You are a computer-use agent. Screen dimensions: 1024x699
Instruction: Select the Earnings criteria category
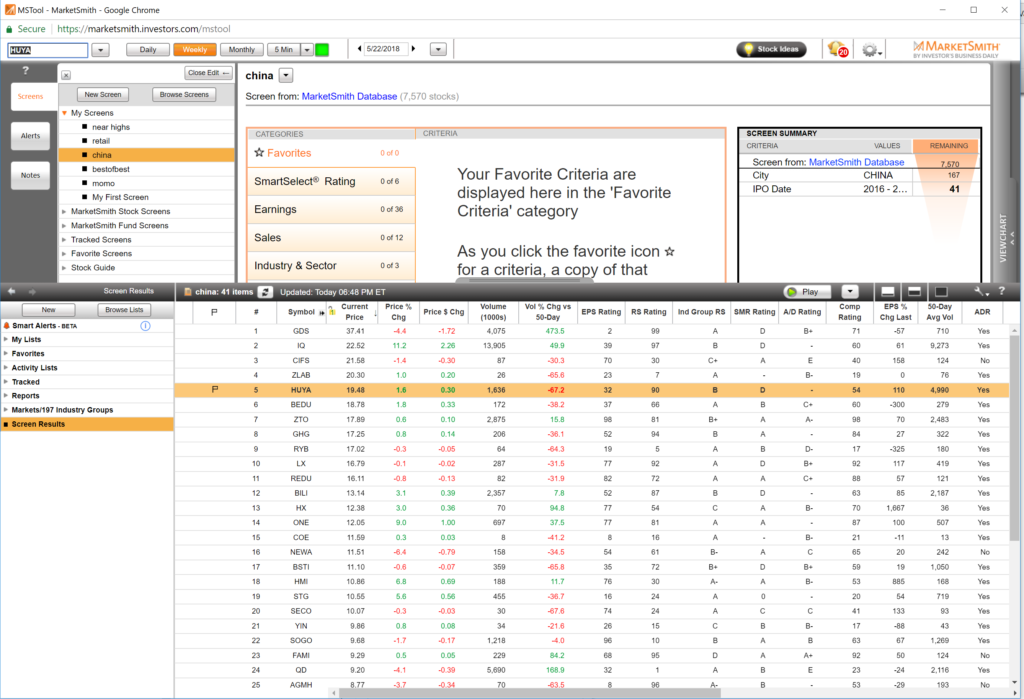click(x=331, y=210)
